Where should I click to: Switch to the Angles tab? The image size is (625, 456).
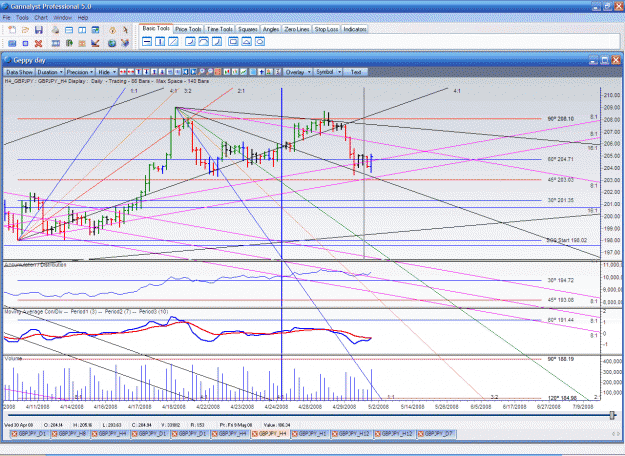271,29
